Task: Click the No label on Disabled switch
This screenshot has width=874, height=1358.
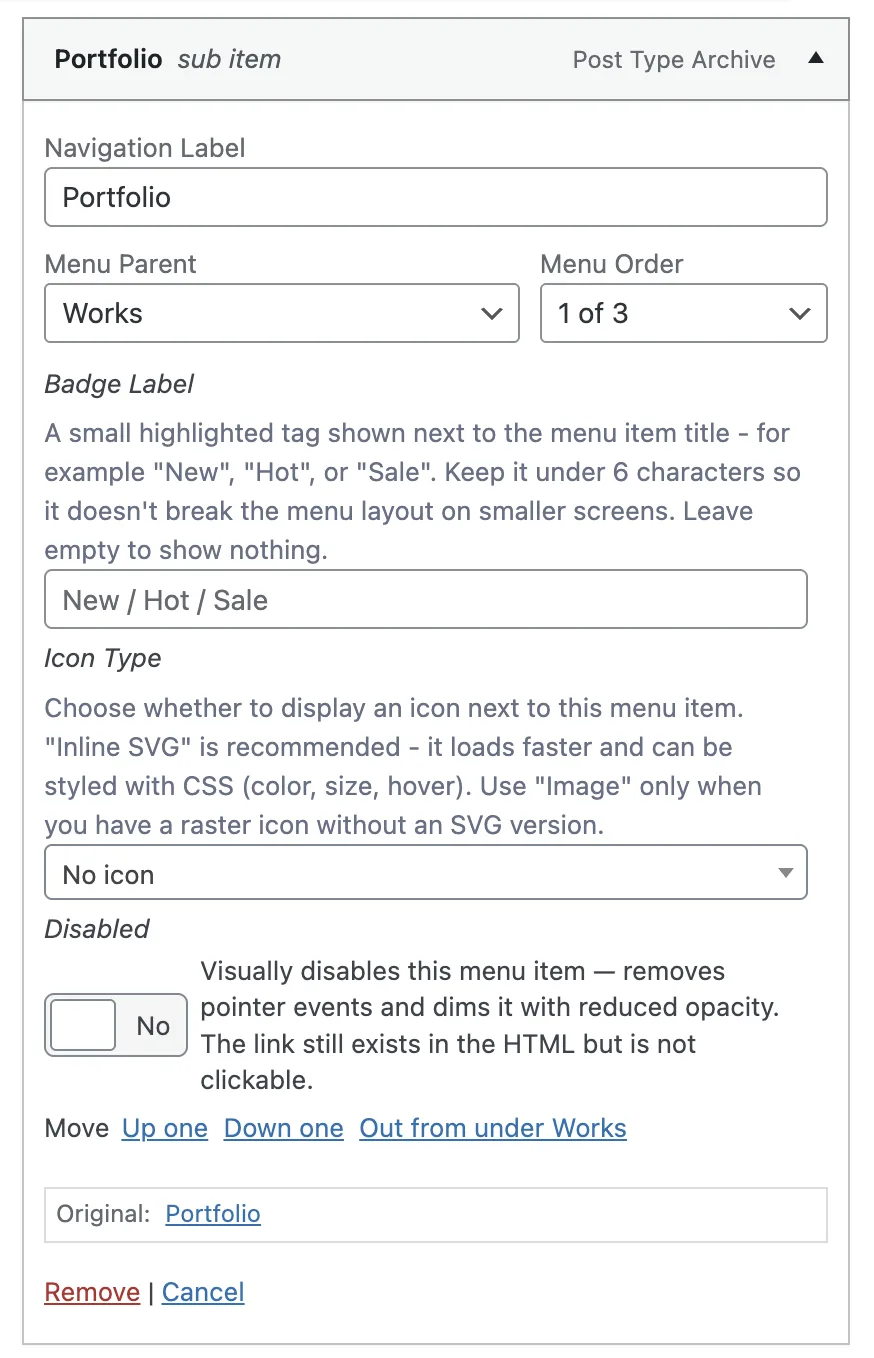Action: [153, 1026]
